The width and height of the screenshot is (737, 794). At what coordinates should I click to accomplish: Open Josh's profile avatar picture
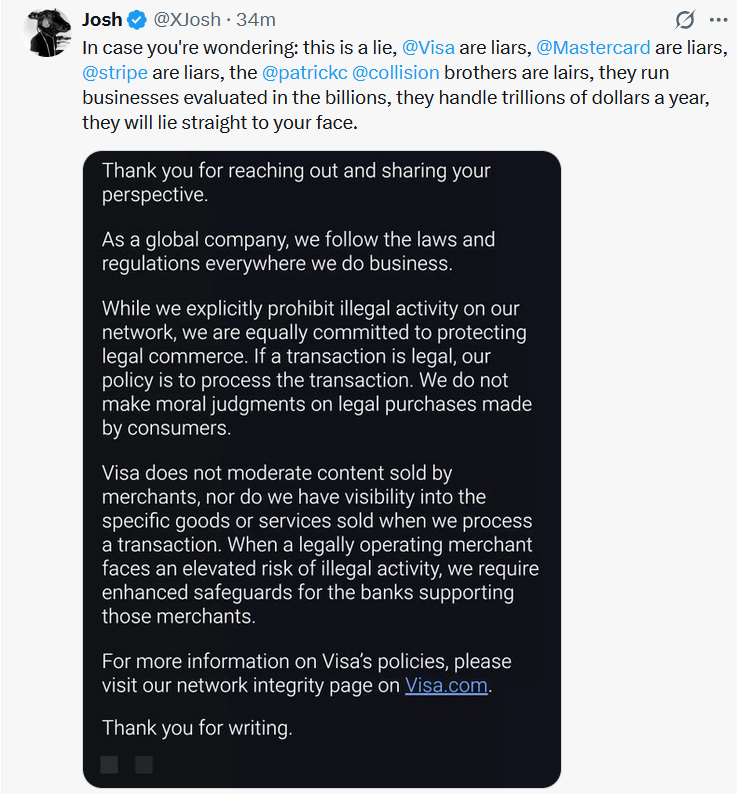point(47,31)
